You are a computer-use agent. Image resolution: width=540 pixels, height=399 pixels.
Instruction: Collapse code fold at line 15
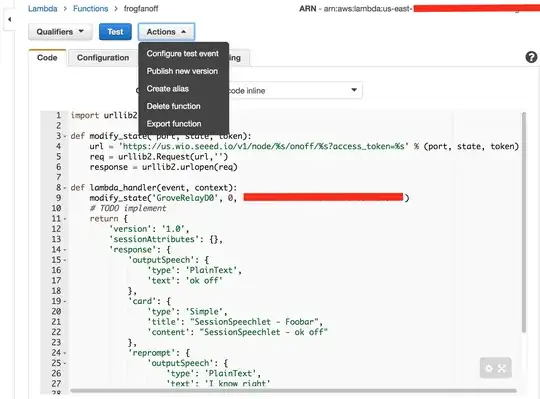pyautogui.click(x=65, y=260)
